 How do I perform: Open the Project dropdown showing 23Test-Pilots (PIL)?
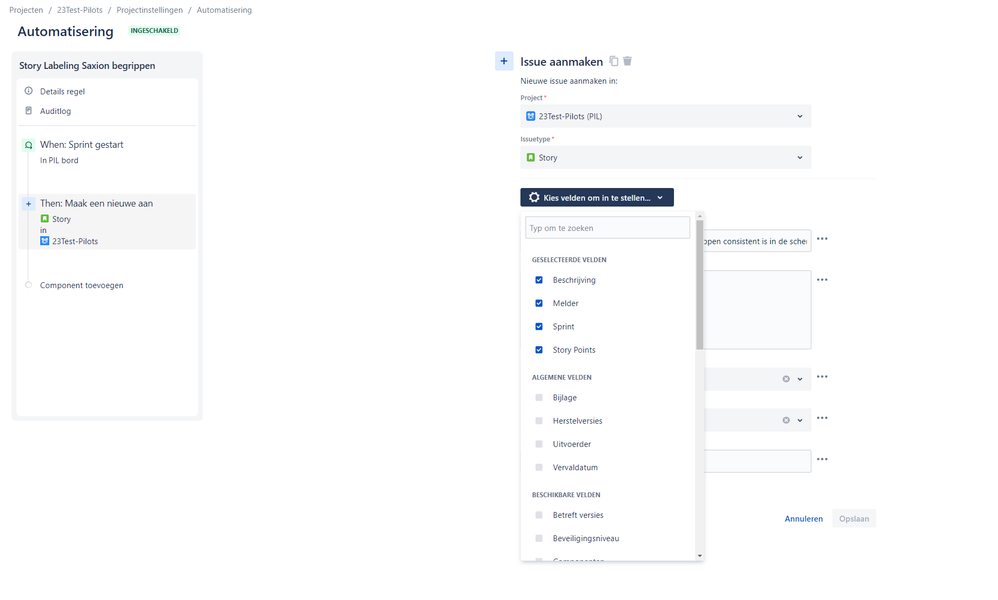pyautogui.click(x=666, y=116)
